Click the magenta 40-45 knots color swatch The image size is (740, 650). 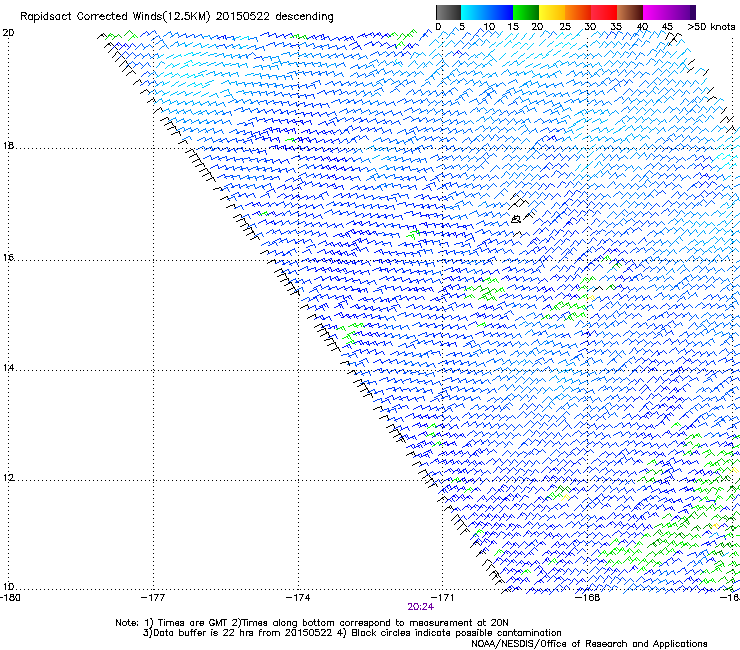pyautogui.click(x=656, y=12)
